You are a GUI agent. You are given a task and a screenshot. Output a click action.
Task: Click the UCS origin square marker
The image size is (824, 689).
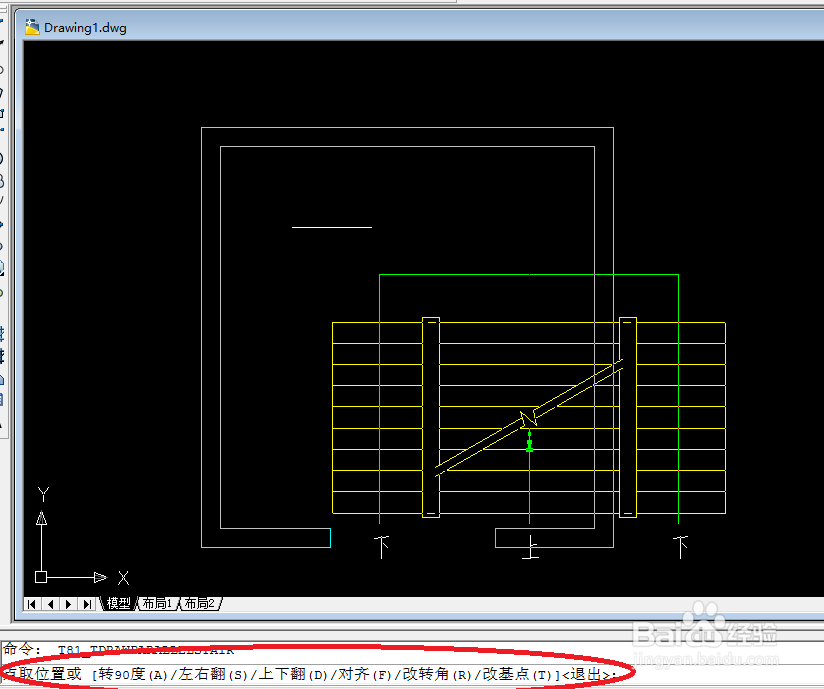click(41, 577)
